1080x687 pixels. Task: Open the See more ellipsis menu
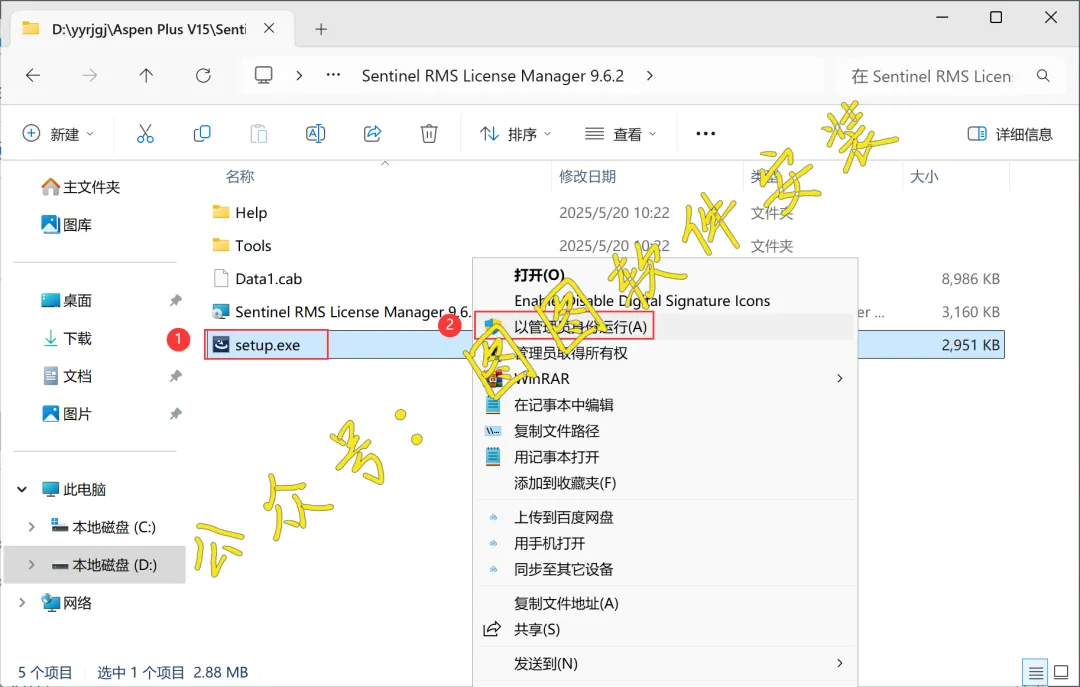705,134
